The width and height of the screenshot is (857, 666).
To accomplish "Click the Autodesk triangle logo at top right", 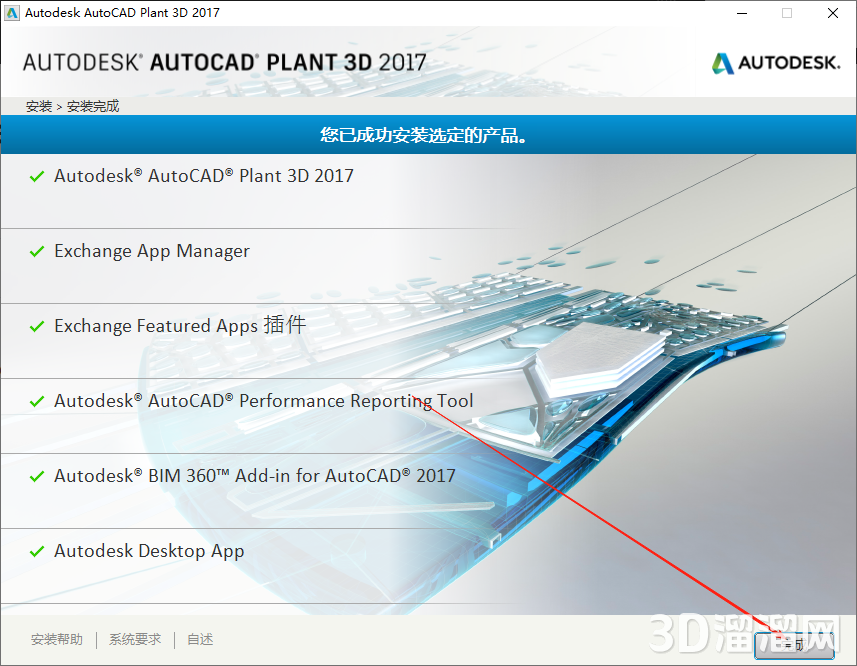I will (721, 62).
